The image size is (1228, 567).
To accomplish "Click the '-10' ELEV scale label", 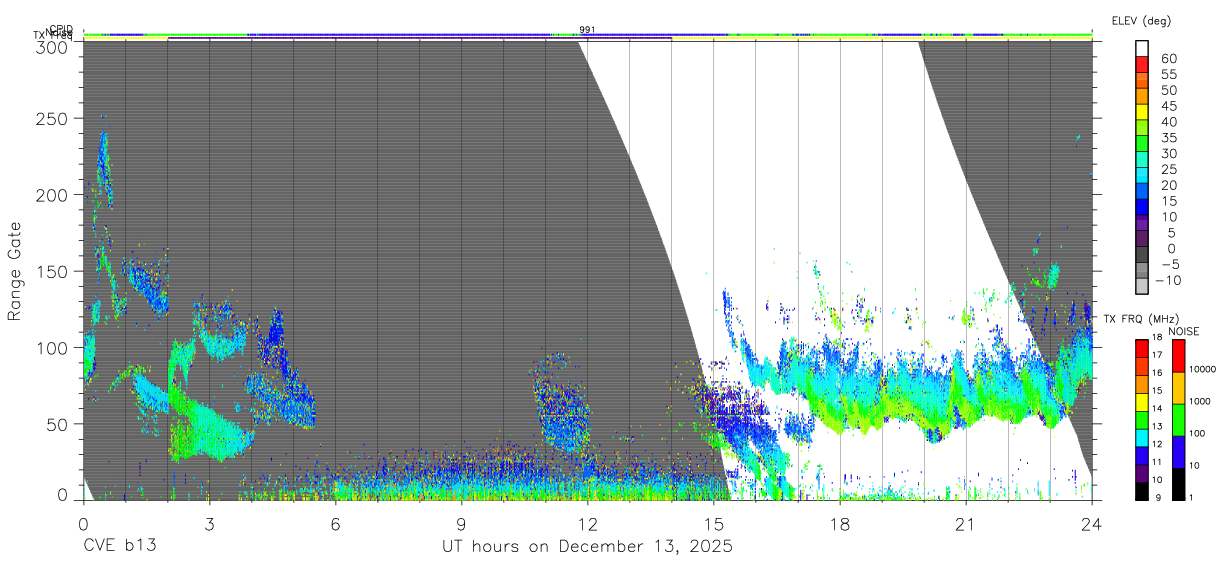I will pyautogui.click(x=1167, y=281).
